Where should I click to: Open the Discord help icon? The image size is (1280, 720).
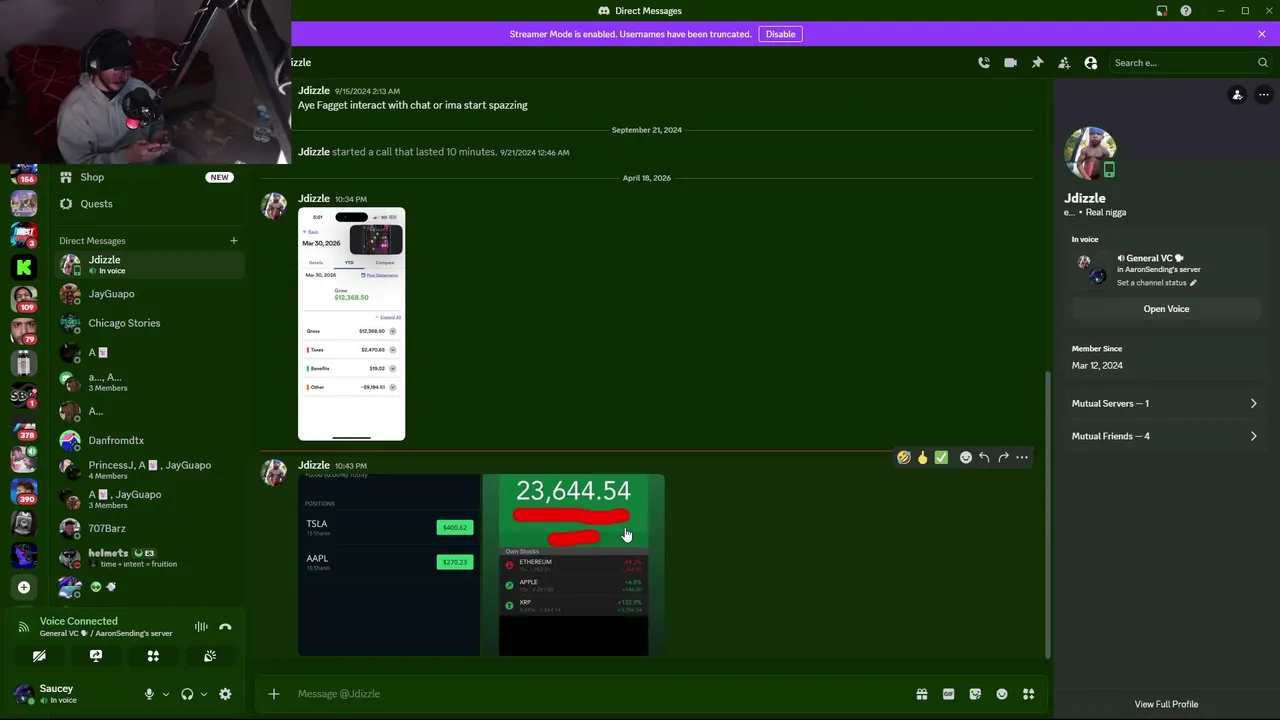pos(1186,11)
